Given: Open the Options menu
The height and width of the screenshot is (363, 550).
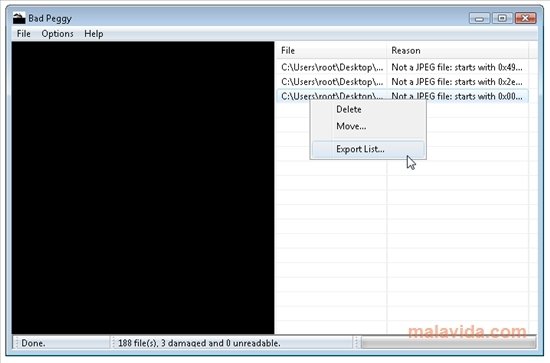Looking at the screenshot, I should pos(58,34).
